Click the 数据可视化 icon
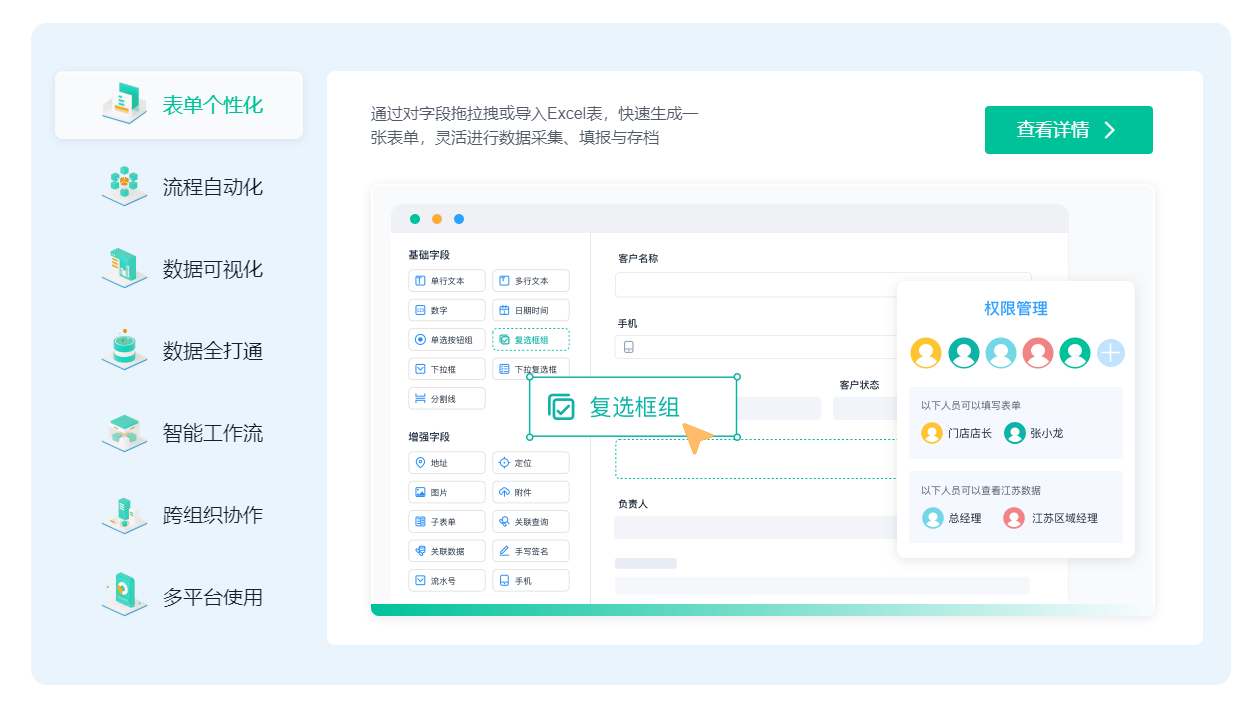The image size is (1260, 703). pyautogui.click(x=124, y=267)
